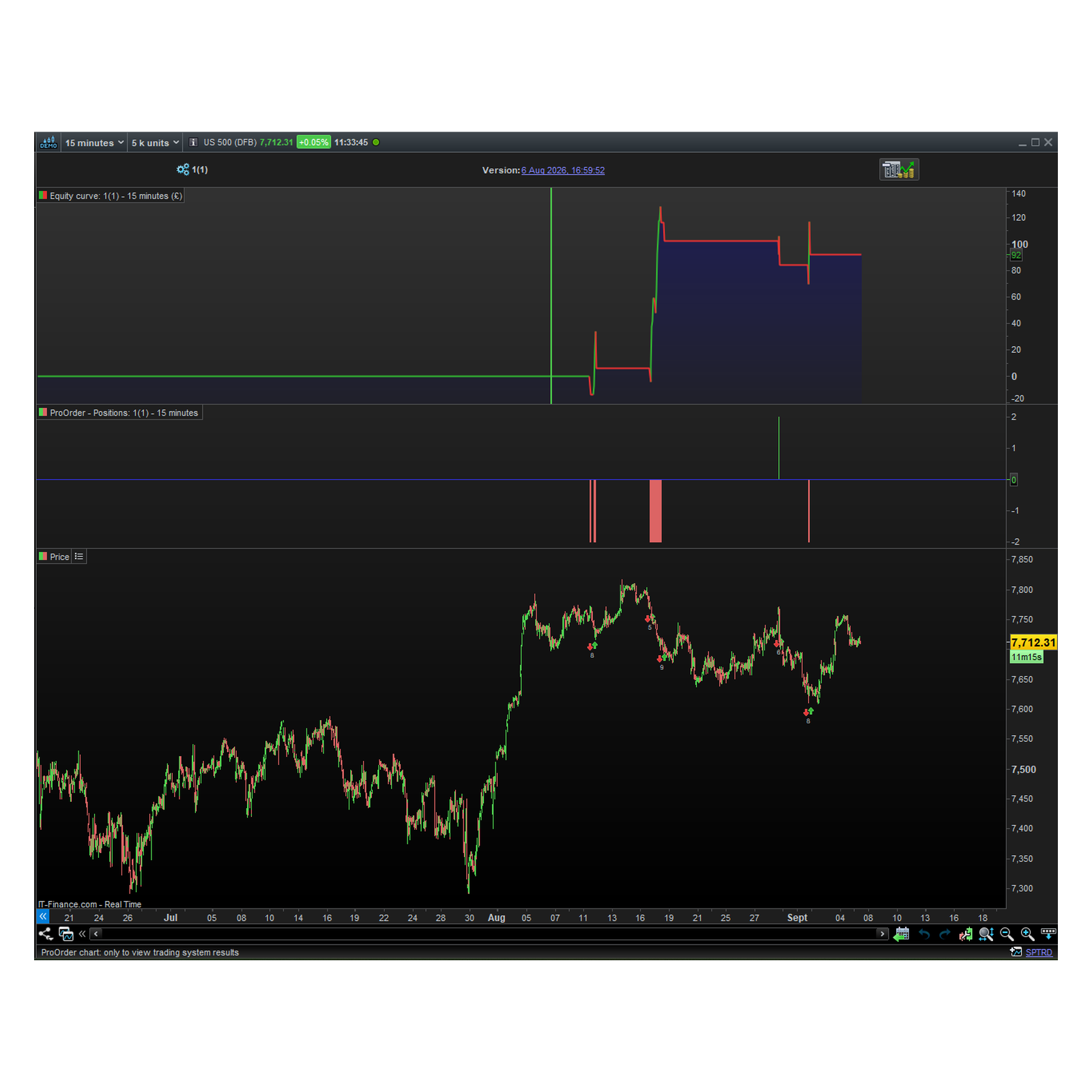Image resolution: width=1092 pixels, height=1092 pixels.
Task: Open the 1(1) strategy settings gears
Action: 183,169
